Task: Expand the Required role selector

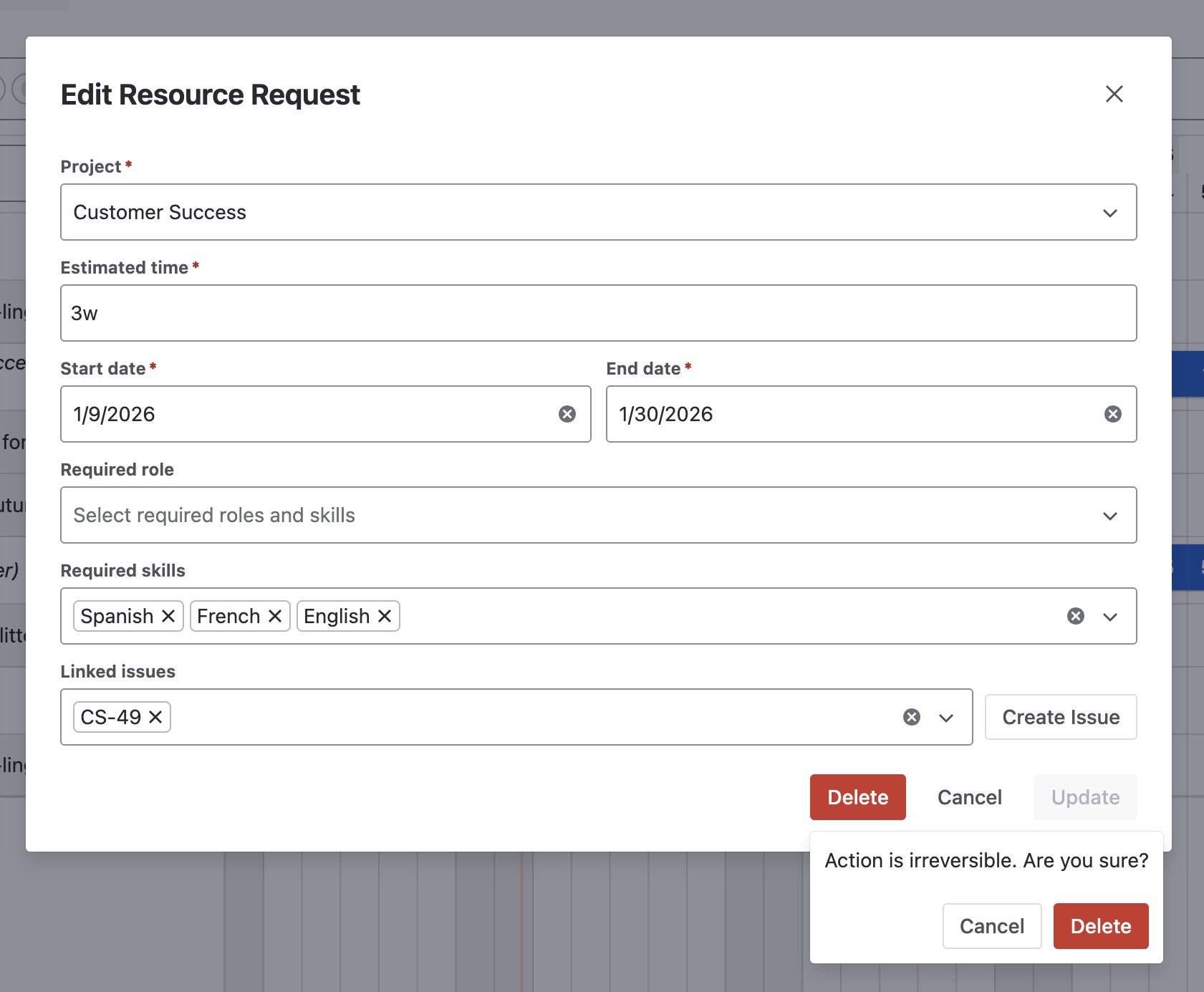Action: 1109,516
